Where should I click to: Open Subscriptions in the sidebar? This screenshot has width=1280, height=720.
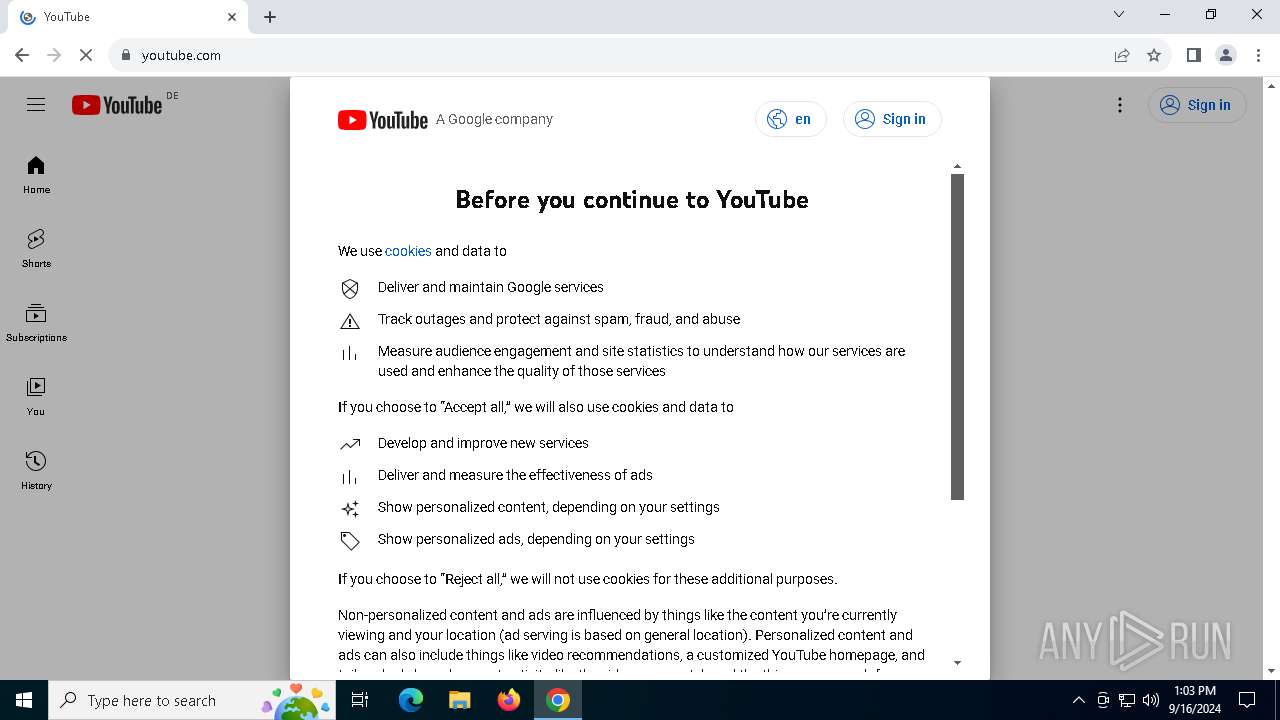(36, 323)
